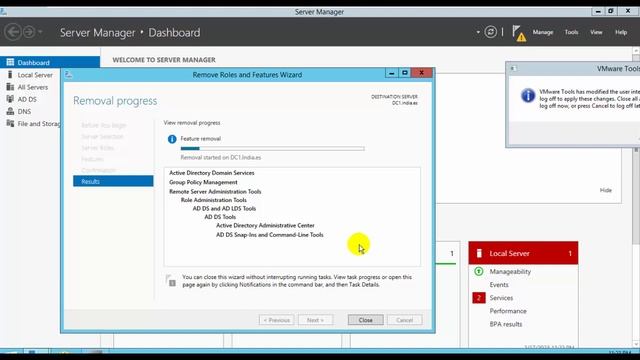Image resolution: width=640 pixels, height=360 pixels.
Task: Open BPA results in Local Server tile
Action: tap(506, 324)
